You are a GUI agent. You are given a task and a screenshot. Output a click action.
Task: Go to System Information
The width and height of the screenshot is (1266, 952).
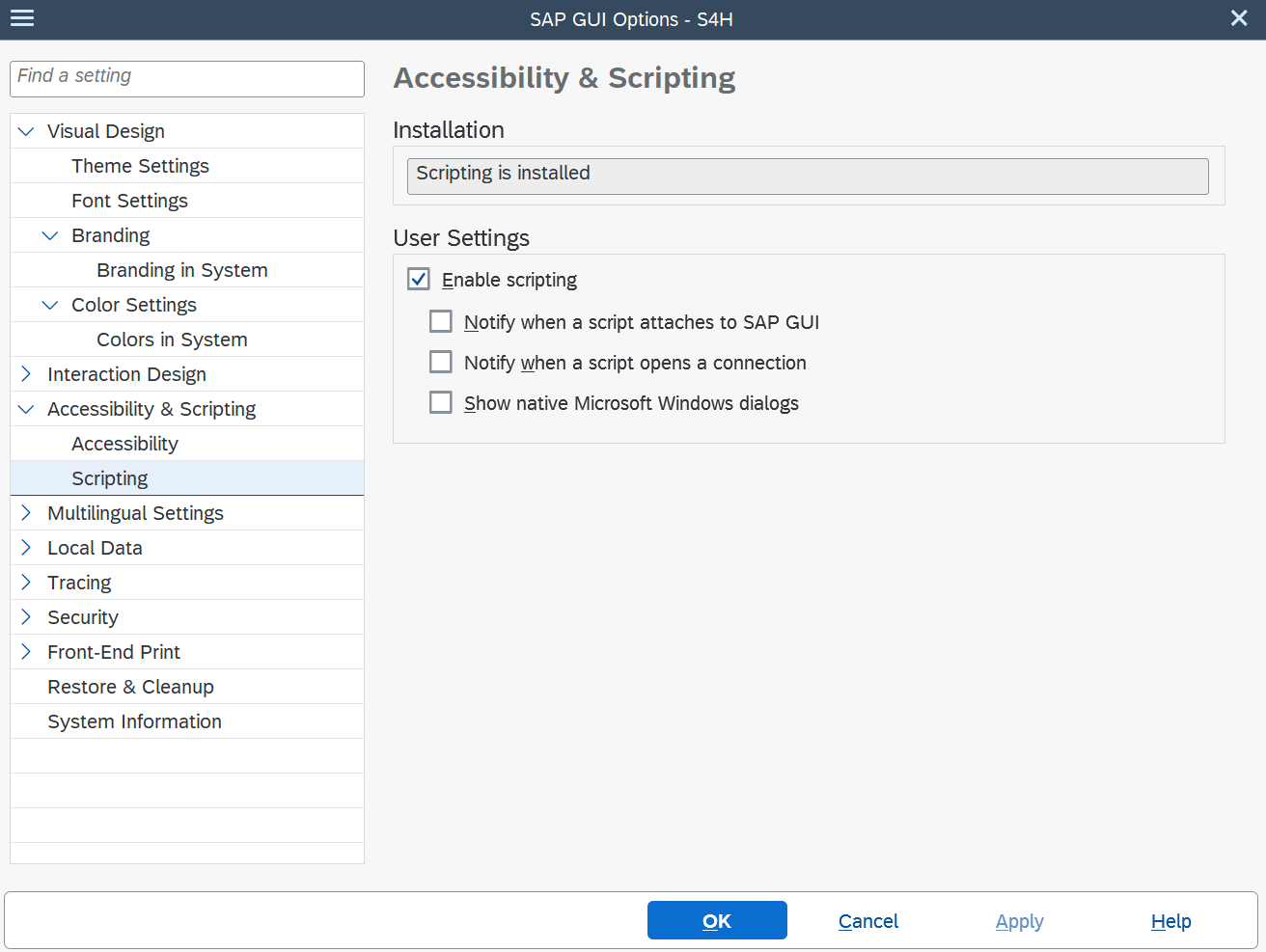click(x=134, y=721)
